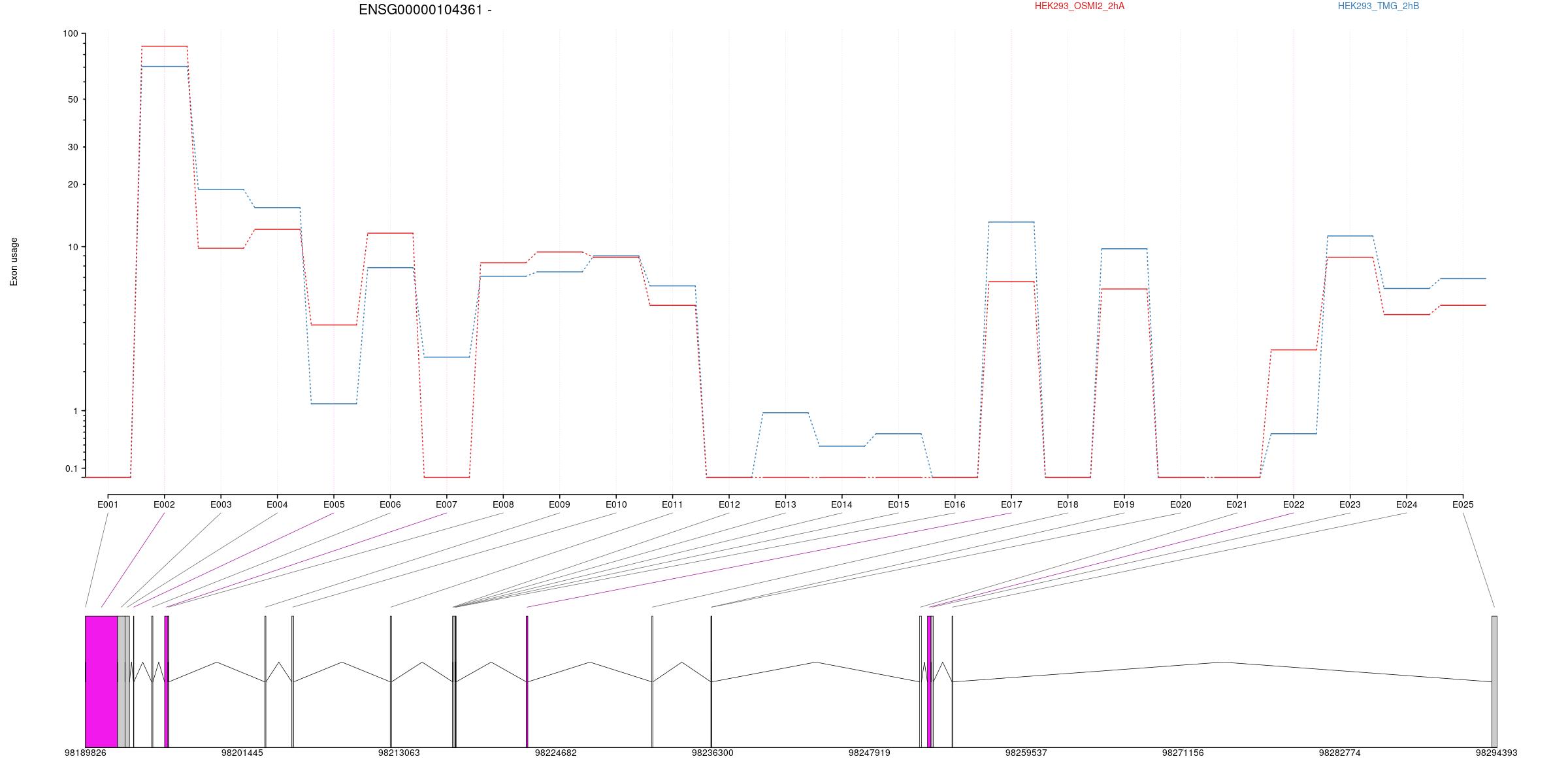Click genomic coordinate 98213063
The width and height of the screenshot is (1568, 784).
(x=399, y=753)
